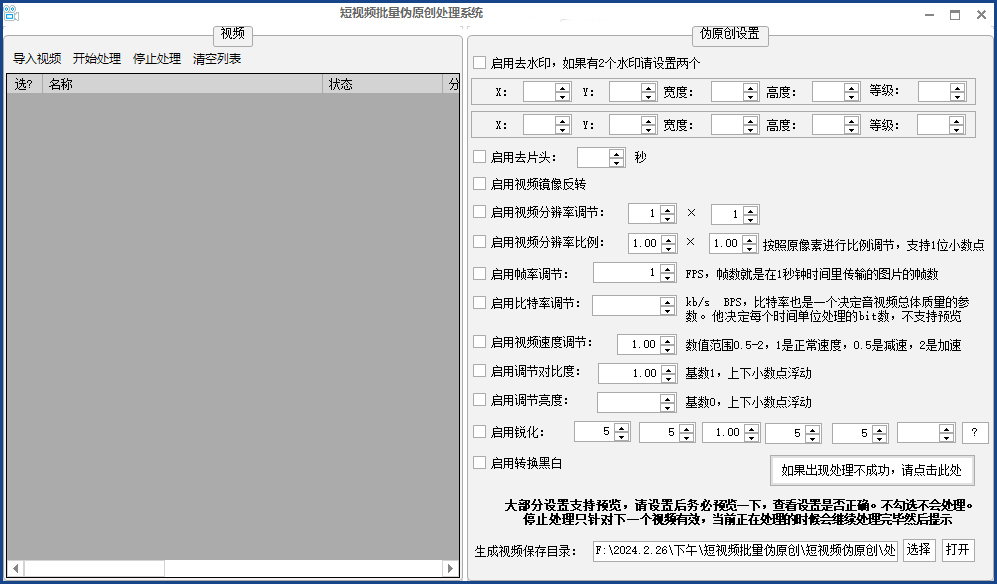This screenshot has height=584, width=997.
Task: Click first watermark row X input field
Action: (546, 92)
